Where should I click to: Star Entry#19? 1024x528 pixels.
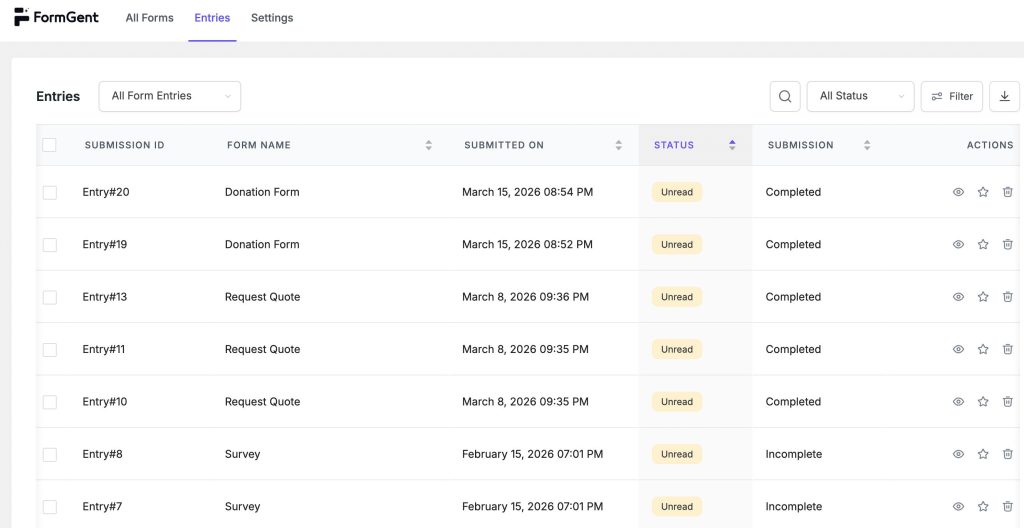pyautogui.click(x=983, y=244)
